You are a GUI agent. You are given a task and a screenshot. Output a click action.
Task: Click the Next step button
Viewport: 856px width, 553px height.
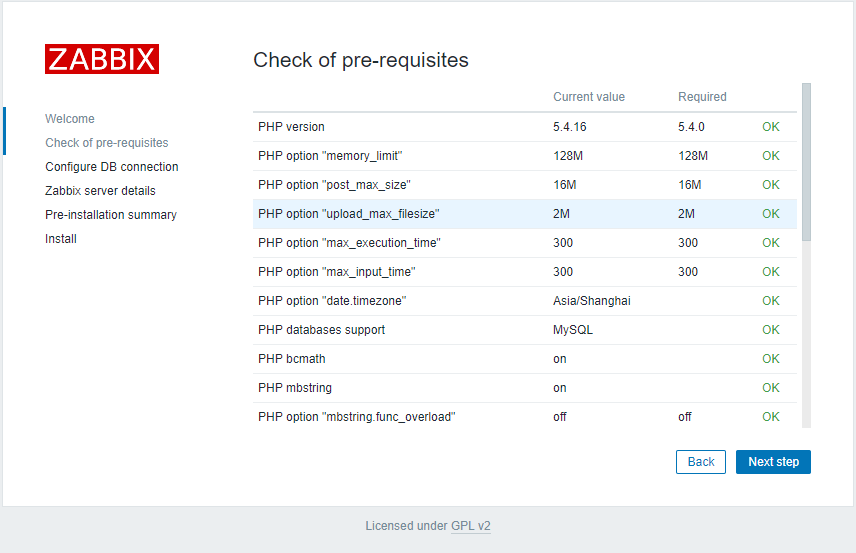(773, 462)
